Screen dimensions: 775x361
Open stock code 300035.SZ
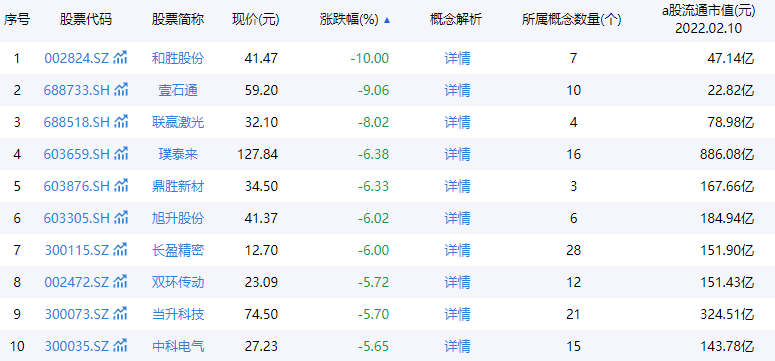tap(77, 347)
